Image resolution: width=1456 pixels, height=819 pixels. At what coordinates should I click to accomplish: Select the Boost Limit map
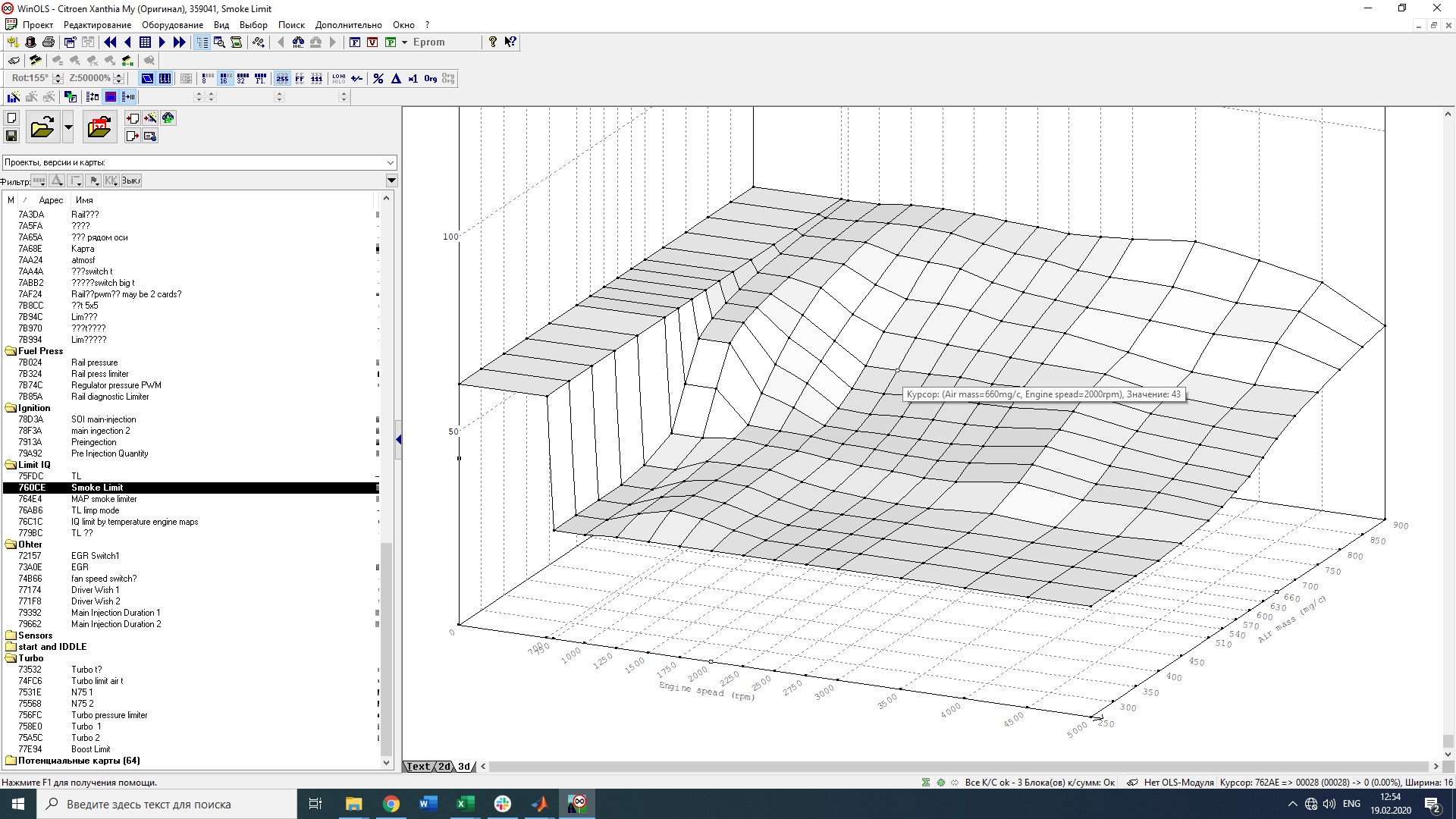(90, 749)
